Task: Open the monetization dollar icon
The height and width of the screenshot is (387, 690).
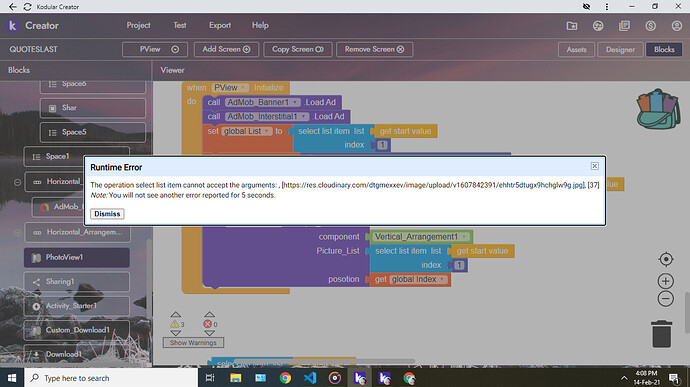Action: [x=650, y=26]
